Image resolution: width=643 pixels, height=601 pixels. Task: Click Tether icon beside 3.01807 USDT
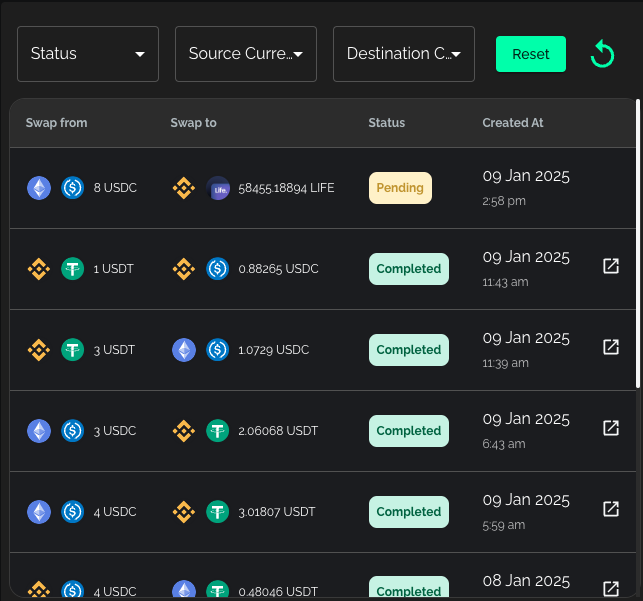(x=217, y=512)
